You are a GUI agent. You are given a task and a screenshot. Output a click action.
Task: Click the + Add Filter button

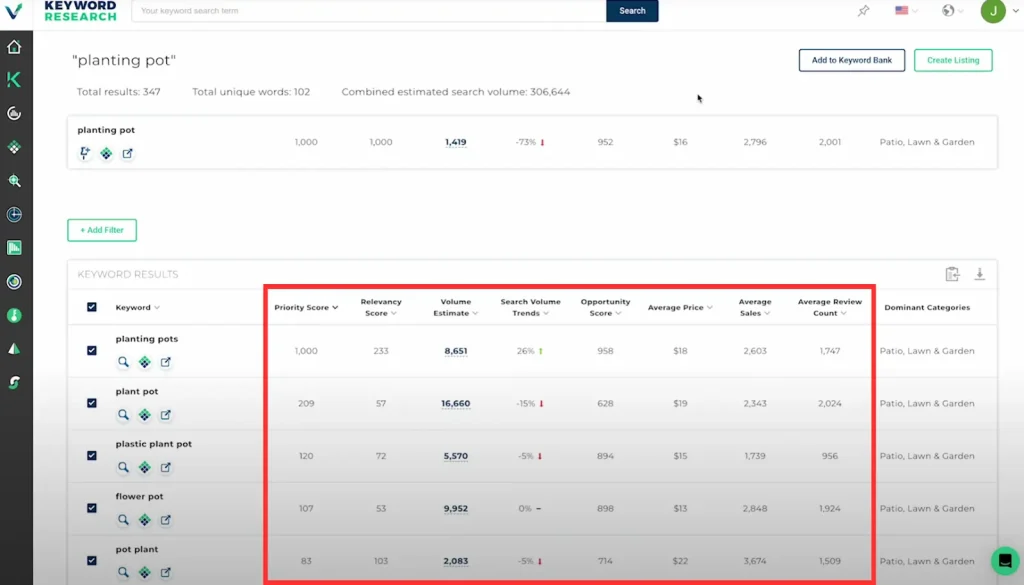[102, 230]
